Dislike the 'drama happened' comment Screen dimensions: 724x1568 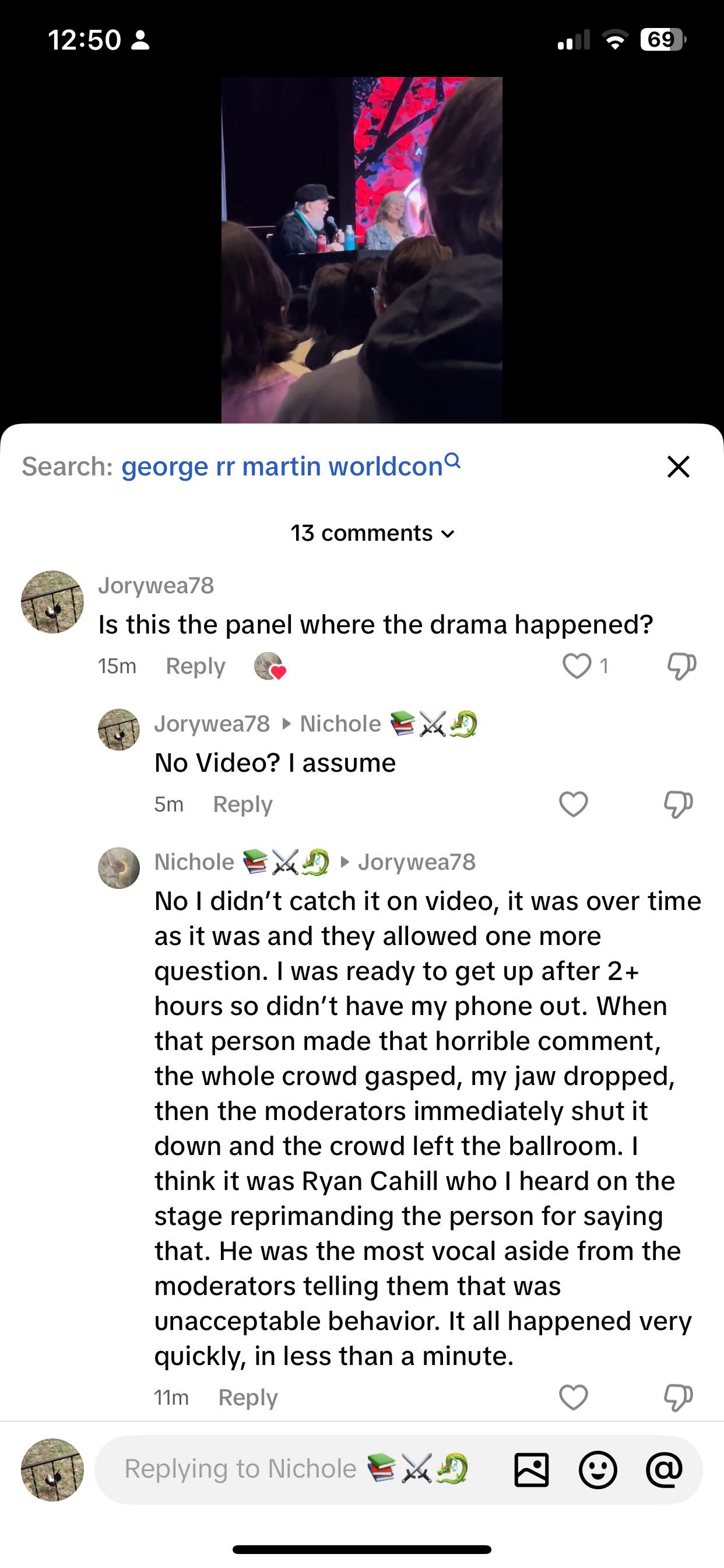coord(681,666)
